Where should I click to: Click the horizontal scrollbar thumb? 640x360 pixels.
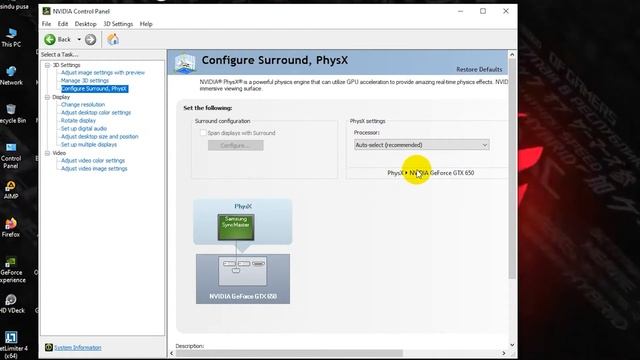[289, 353]
